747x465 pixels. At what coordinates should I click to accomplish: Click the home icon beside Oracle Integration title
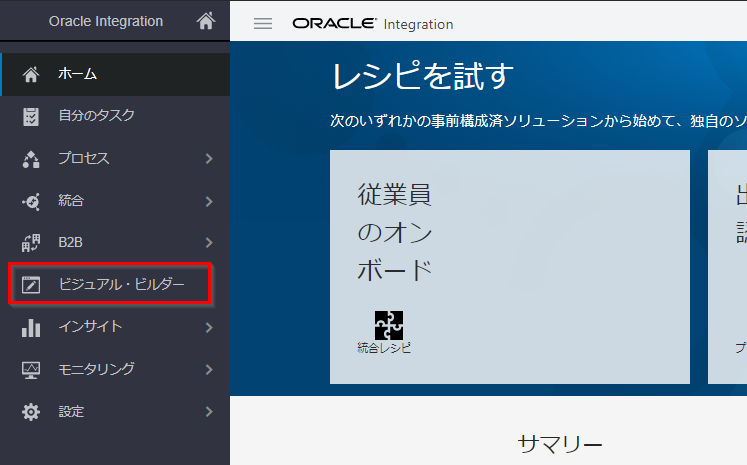[206, 21]
